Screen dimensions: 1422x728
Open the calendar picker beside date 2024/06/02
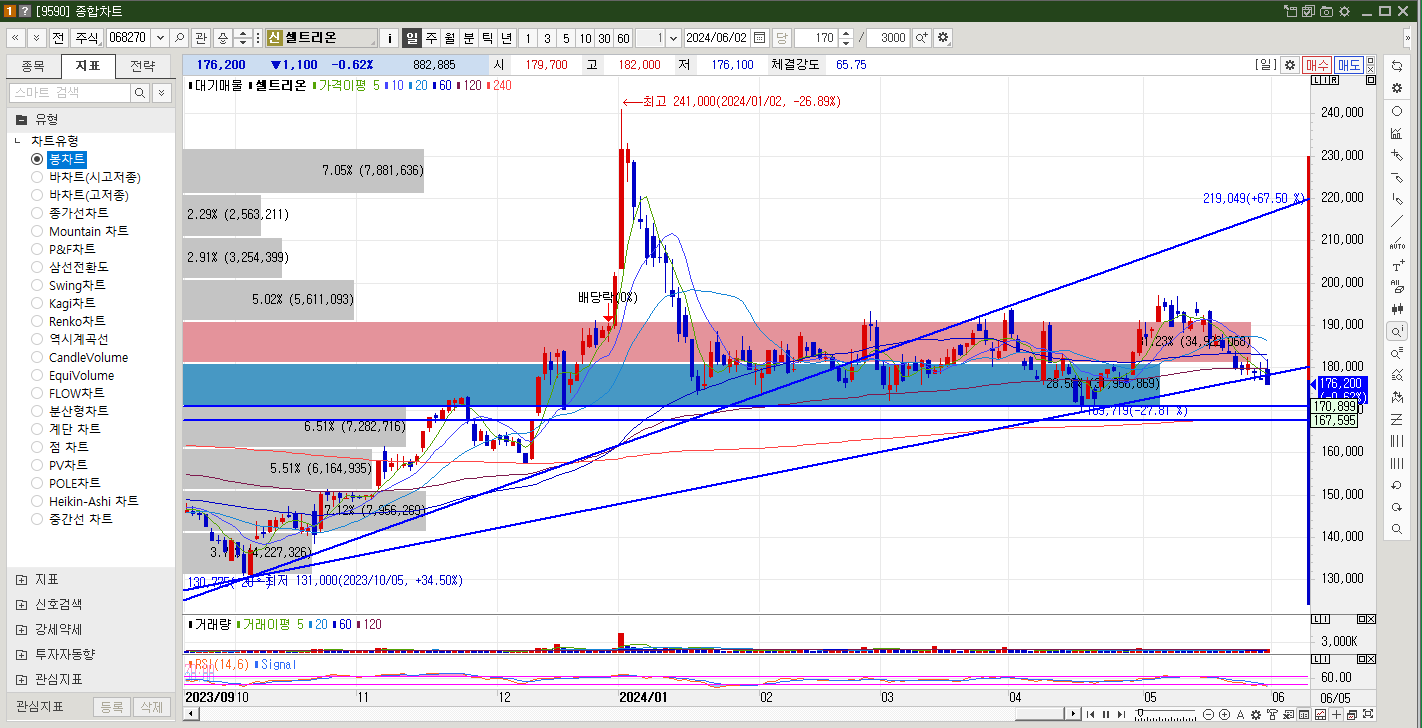(x=760, y=38)
